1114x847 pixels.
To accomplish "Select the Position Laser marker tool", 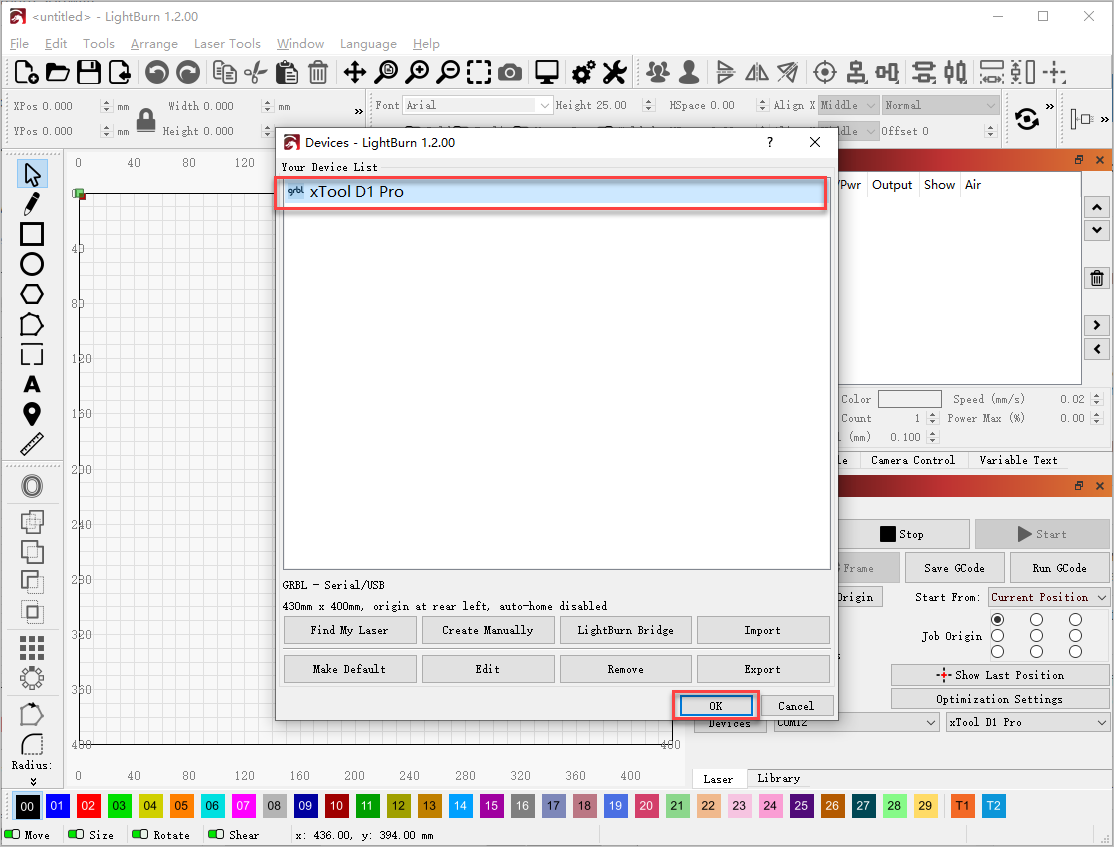I will coord(32,414).
